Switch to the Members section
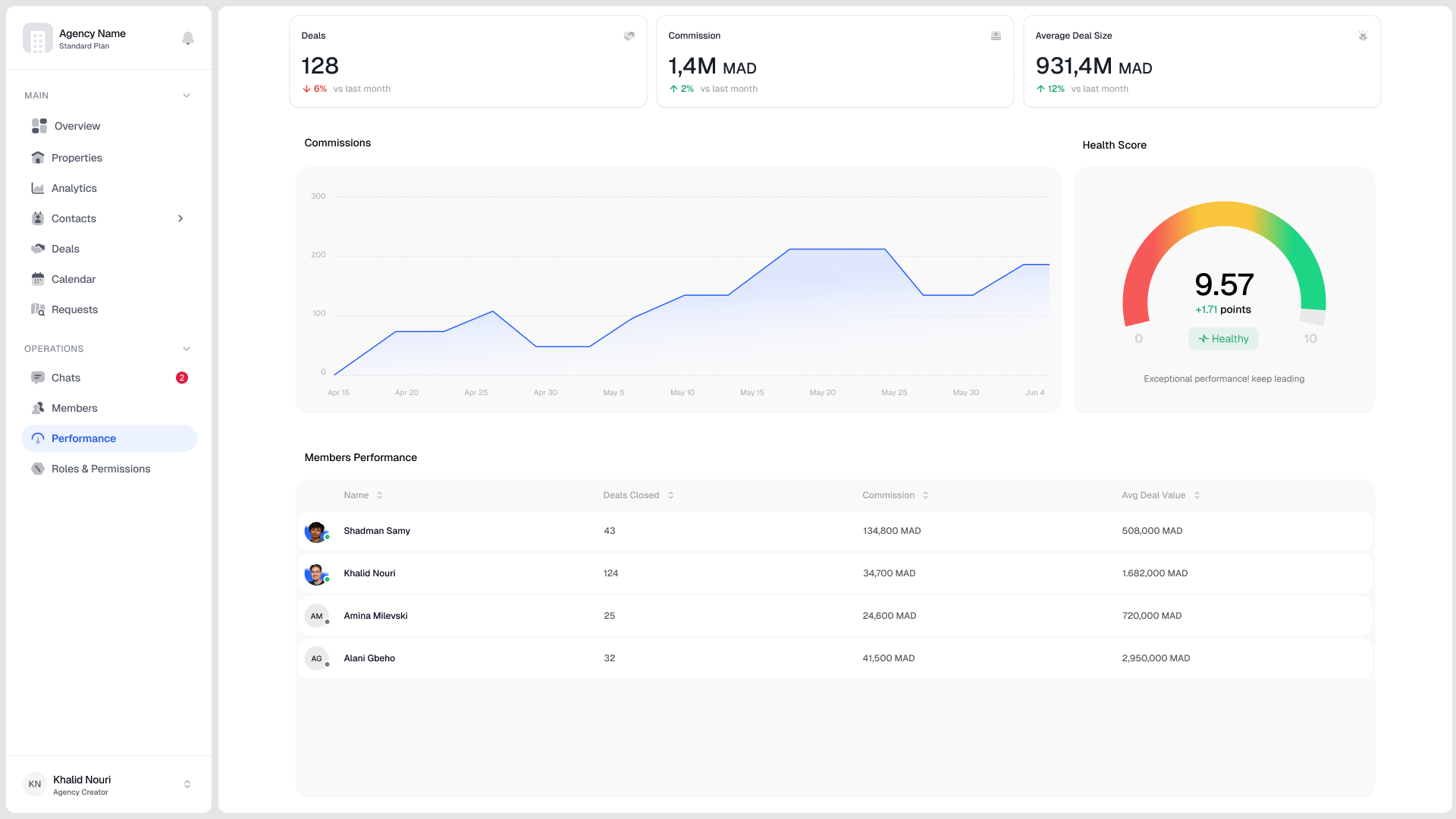 pyautogui.click(x=74, y=408)
